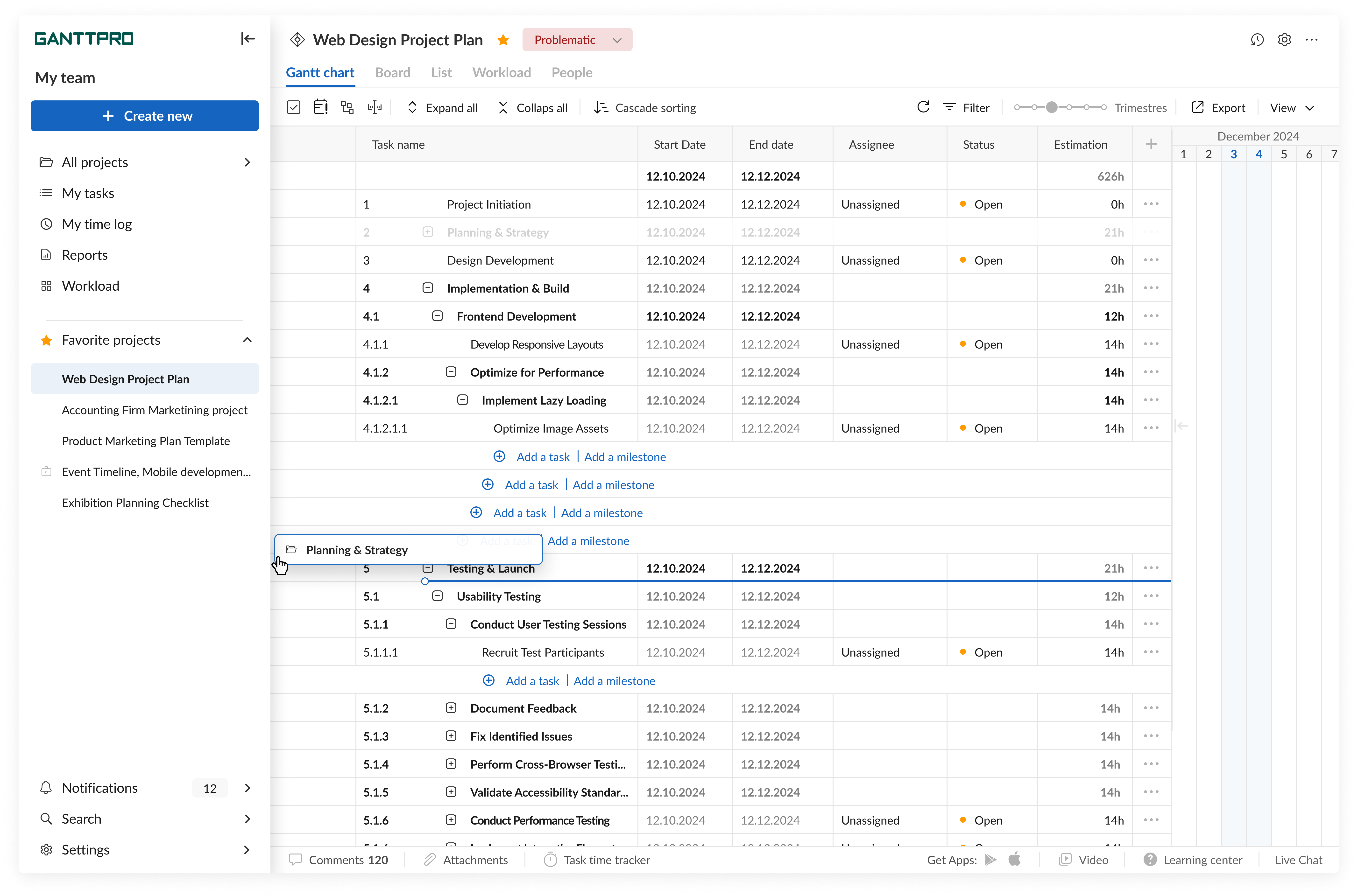
Task: Collapse all tasks
Action: tap(533, 108)
